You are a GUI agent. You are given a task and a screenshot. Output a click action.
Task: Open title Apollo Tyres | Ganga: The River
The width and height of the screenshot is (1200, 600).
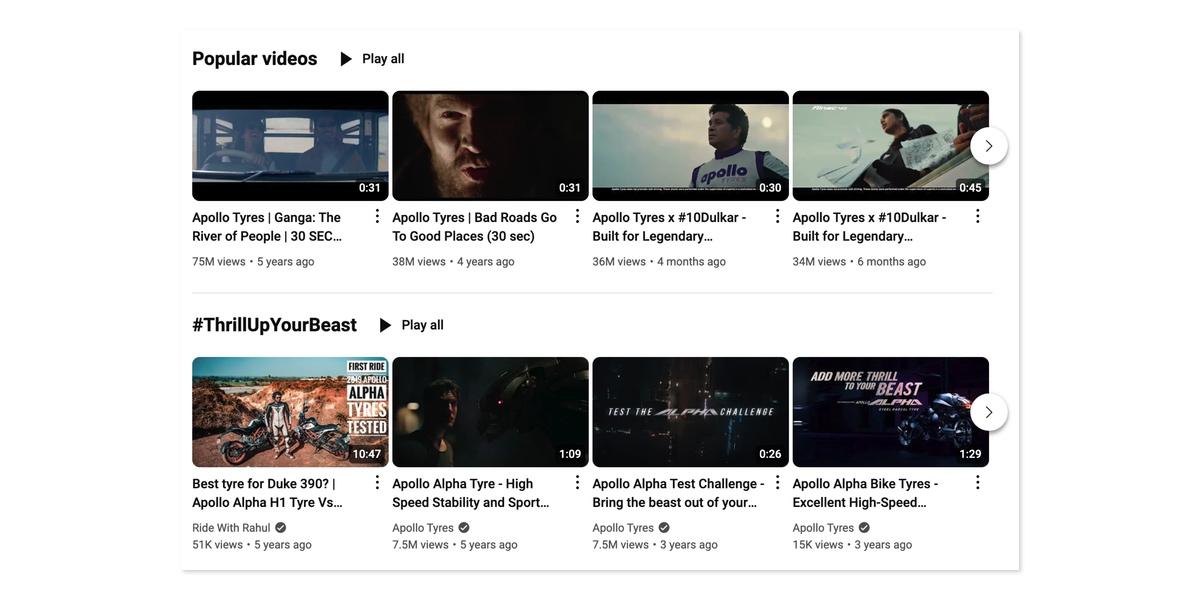pos(267,227)
